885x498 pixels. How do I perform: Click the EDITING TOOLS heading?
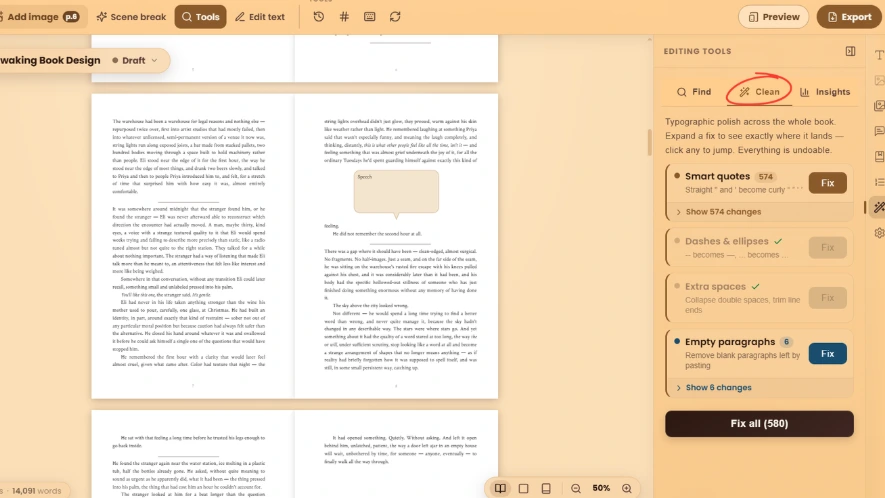[697, 51]
